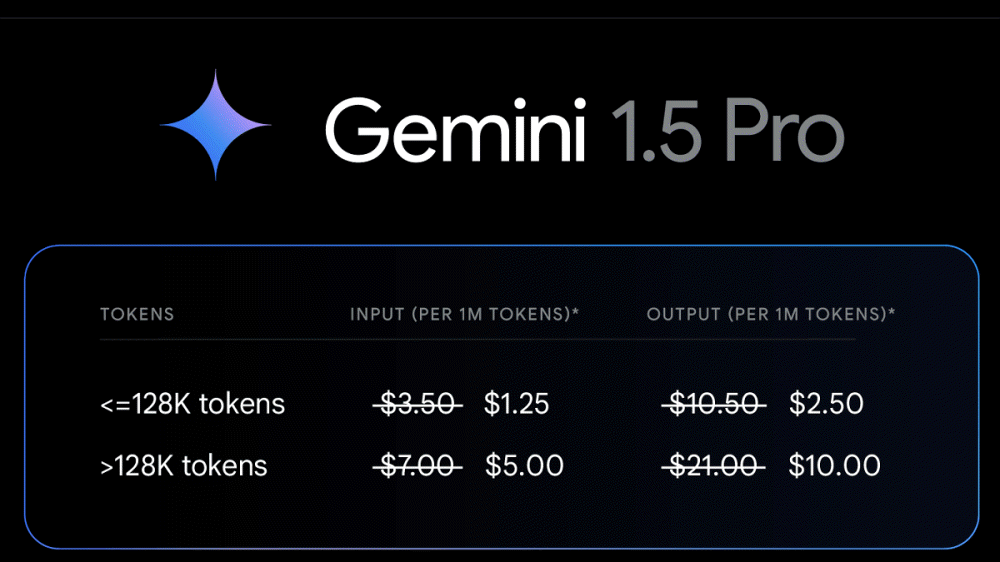Screen dimensions: 1000x562
Task: Click the thin horizontal line above the logo
Action: tap(500, 18)
